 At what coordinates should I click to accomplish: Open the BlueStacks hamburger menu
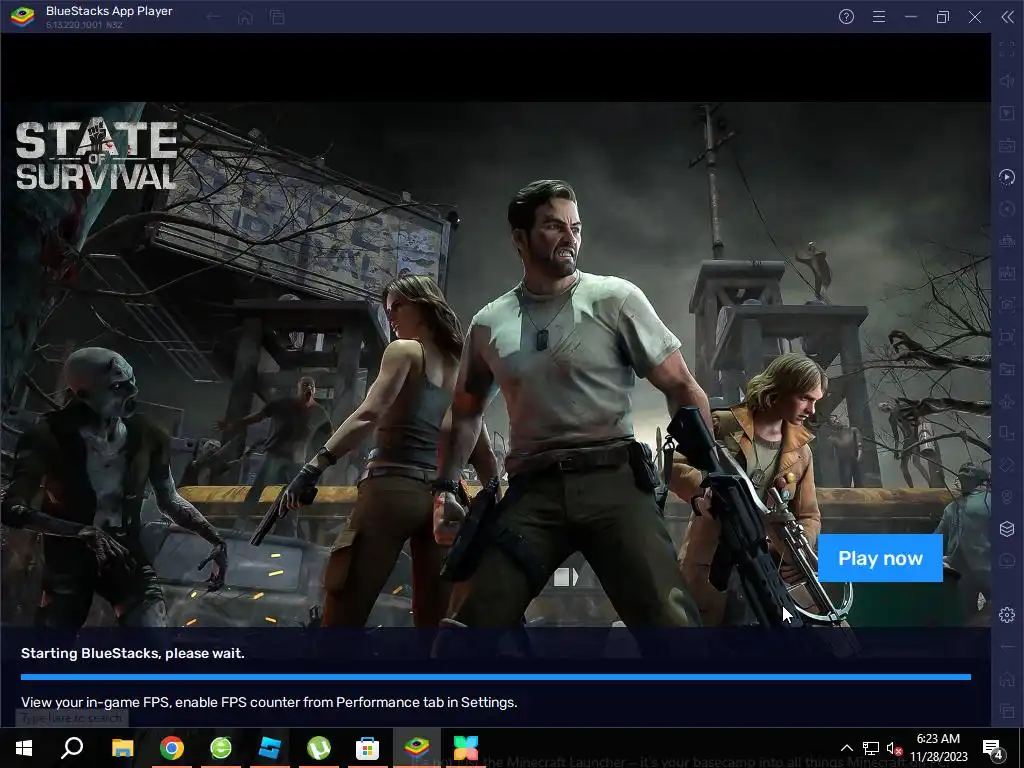(x=879, y=17)
